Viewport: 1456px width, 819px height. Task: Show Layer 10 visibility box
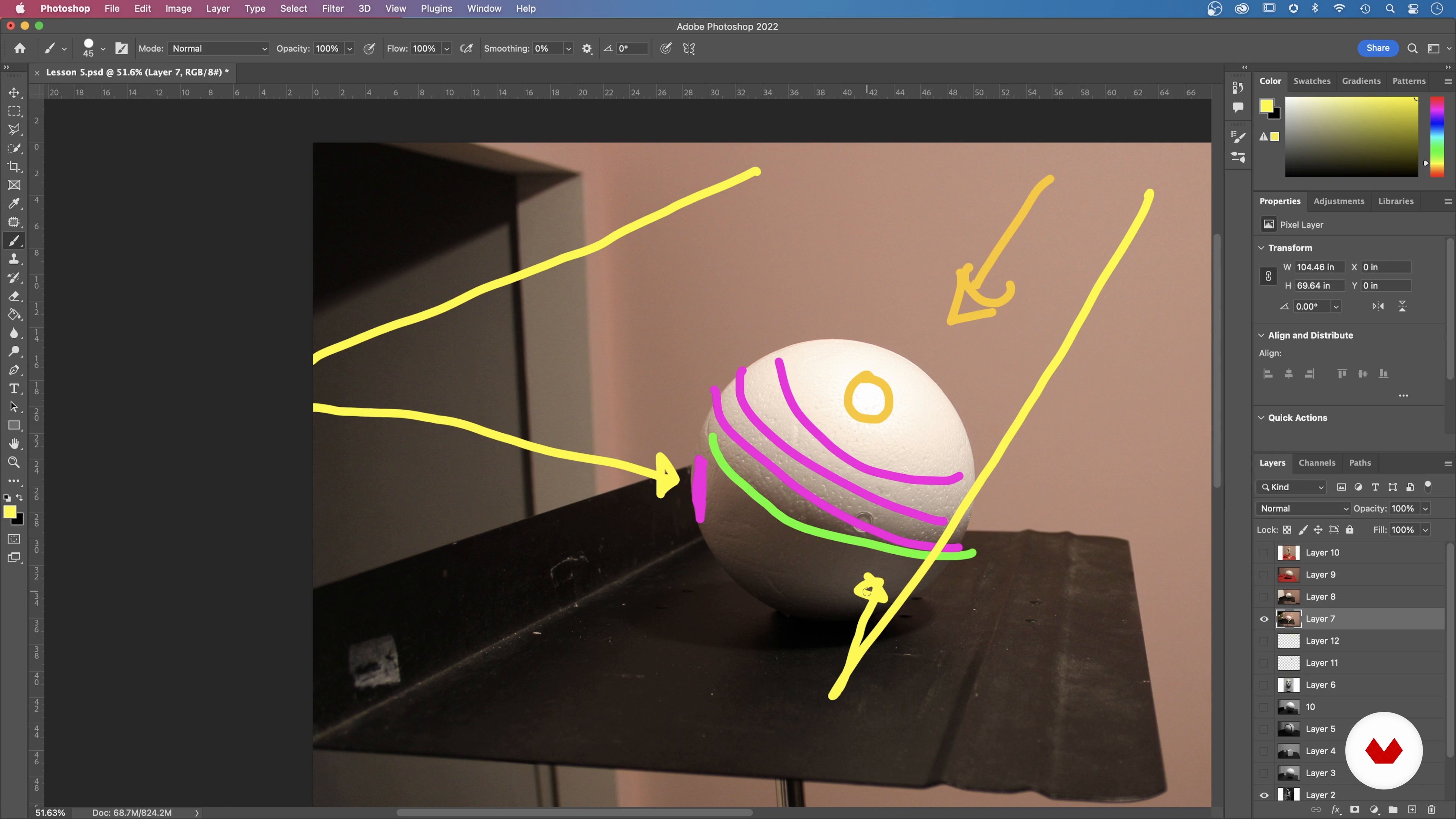pyautogui.click(x=1265, y=553)
